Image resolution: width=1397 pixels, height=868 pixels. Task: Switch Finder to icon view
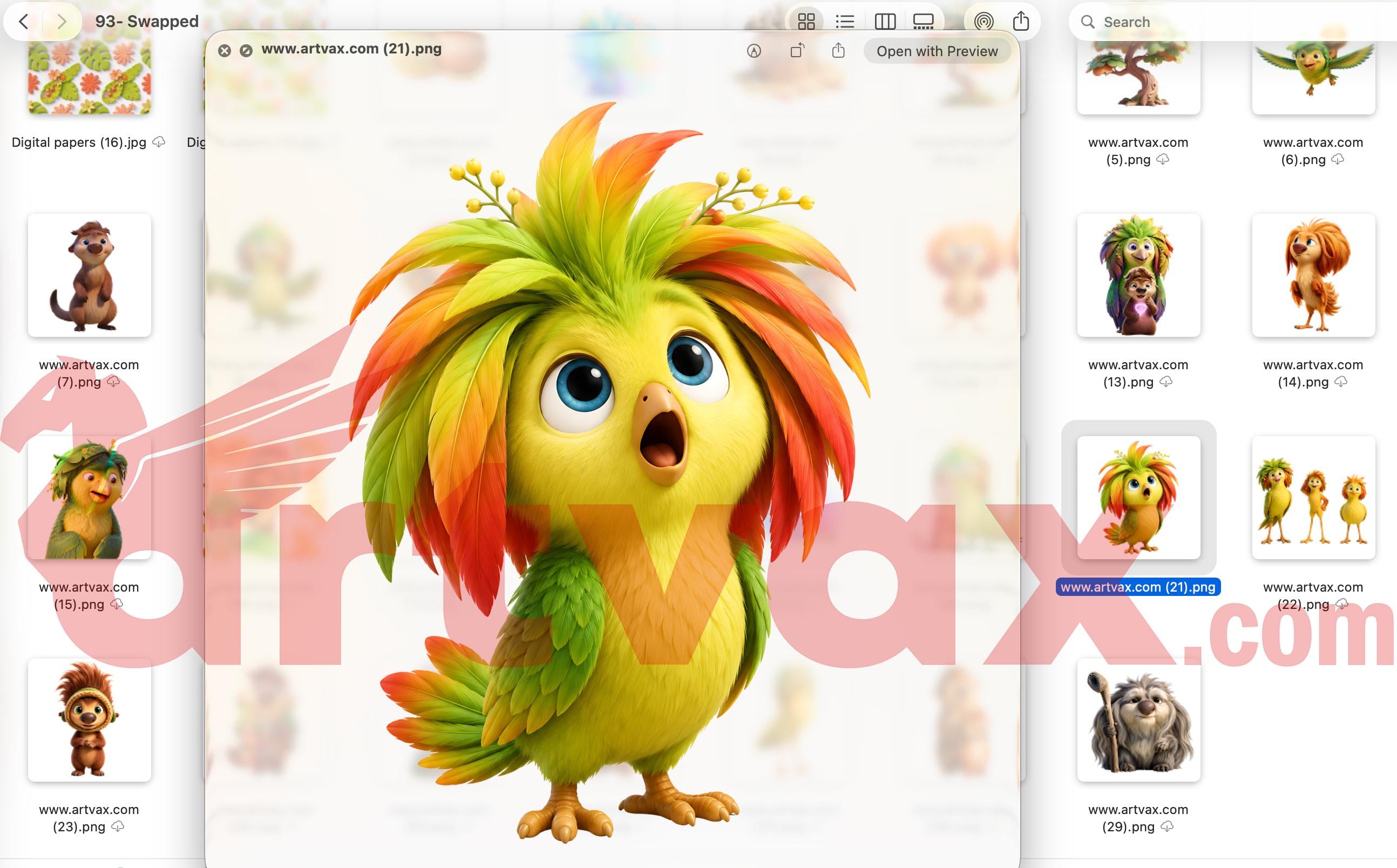click(806, 22)
